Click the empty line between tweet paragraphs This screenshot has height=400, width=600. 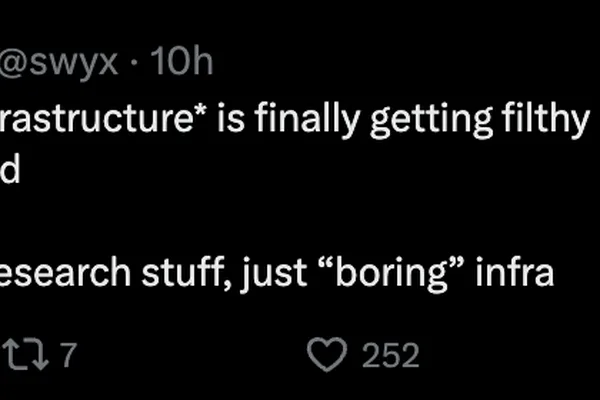coord(300,220)
